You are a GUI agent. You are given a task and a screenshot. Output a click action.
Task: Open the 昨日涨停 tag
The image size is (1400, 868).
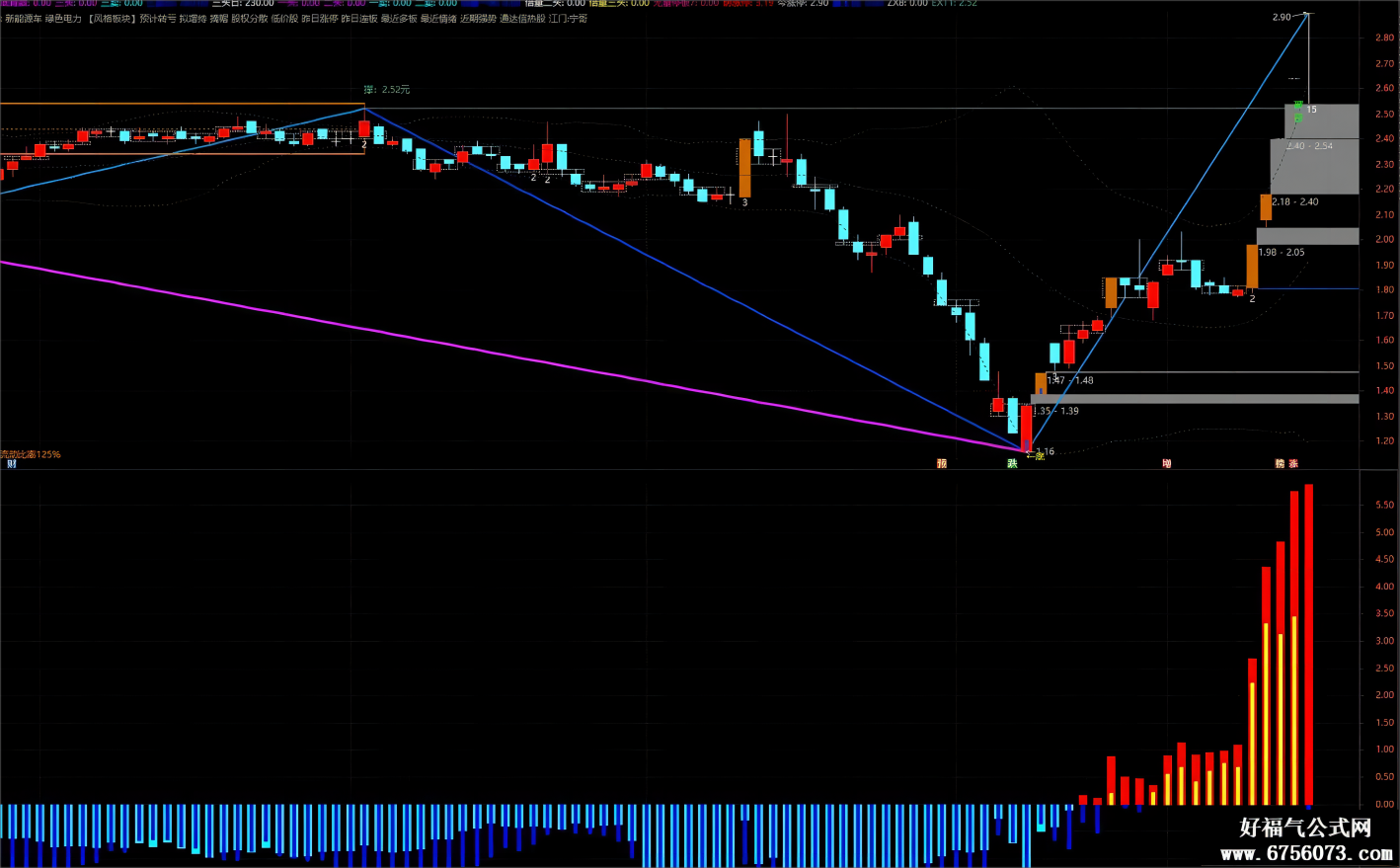point(320,19)
